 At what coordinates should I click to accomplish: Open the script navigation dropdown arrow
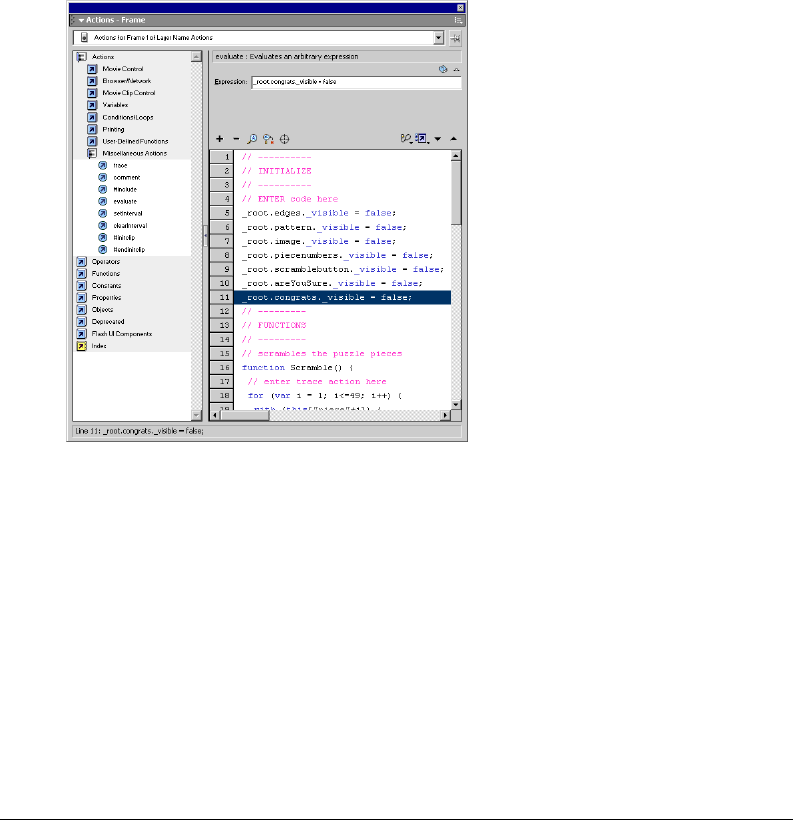click(438, 38)
